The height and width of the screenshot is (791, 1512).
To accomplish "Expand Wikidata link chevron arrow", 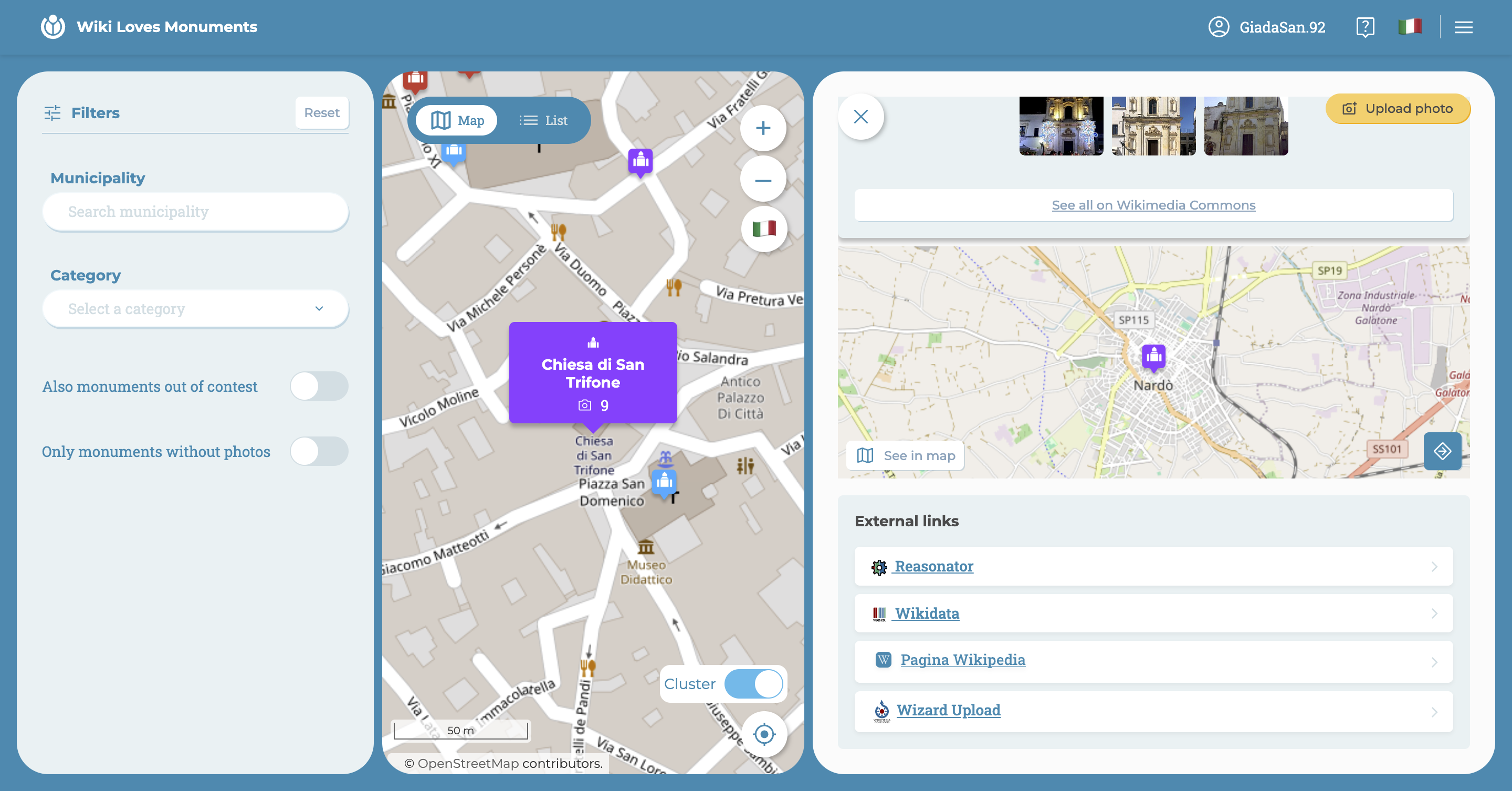I will [x=1434, y=613].
